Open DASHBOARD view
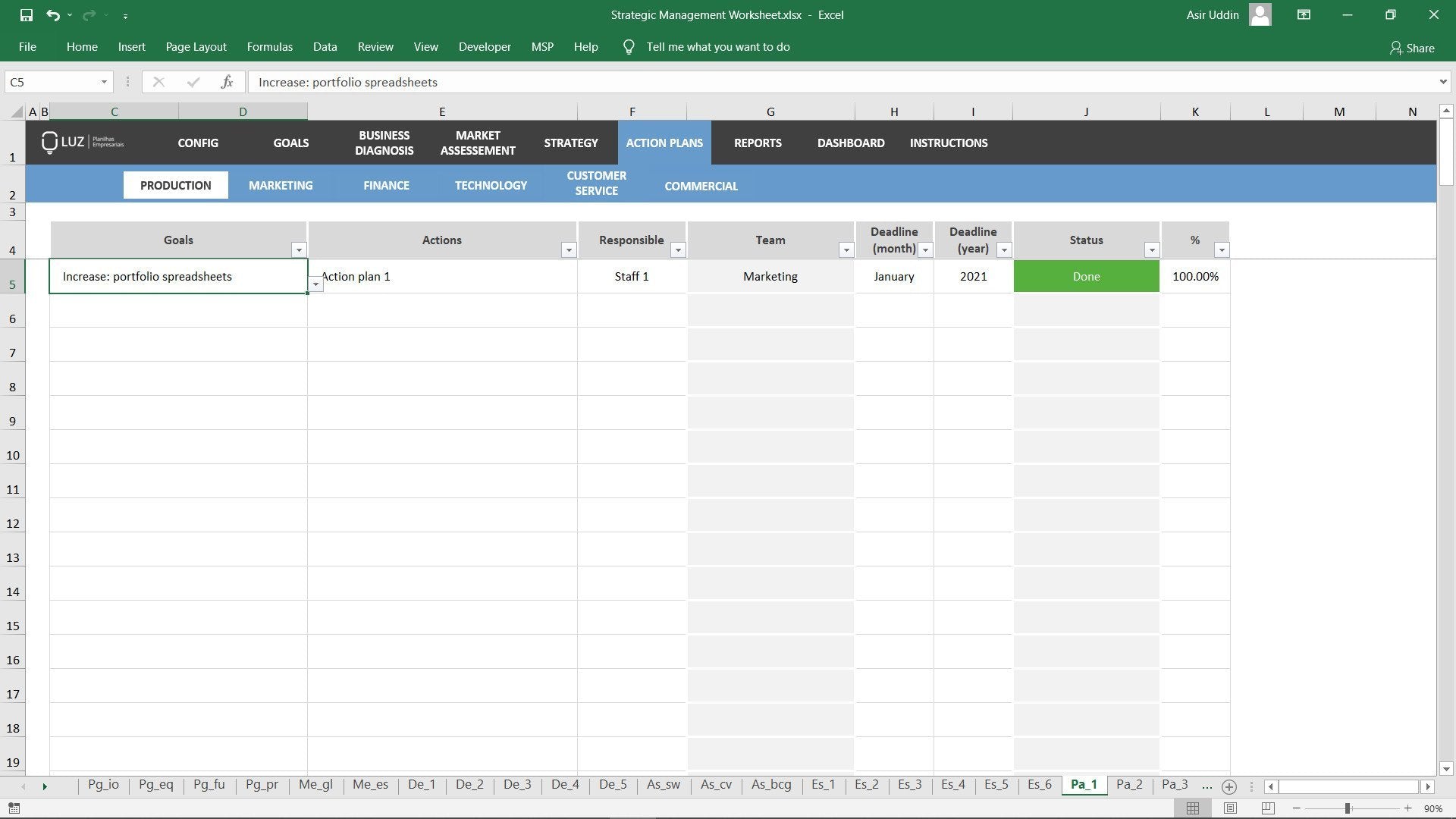This screenshot has width=1456, height=819. coord(850,142)
